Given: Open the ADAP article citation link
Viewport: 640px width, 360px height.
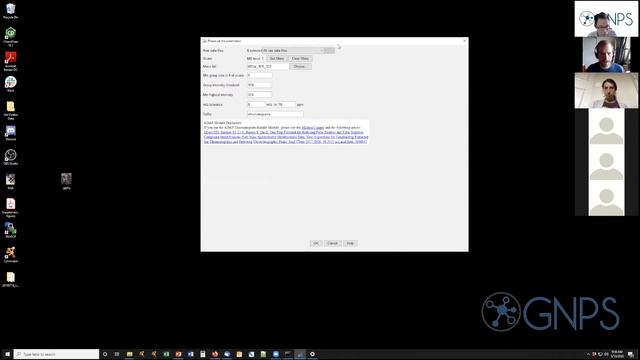Looking at the screenshot, I should 286,137.
